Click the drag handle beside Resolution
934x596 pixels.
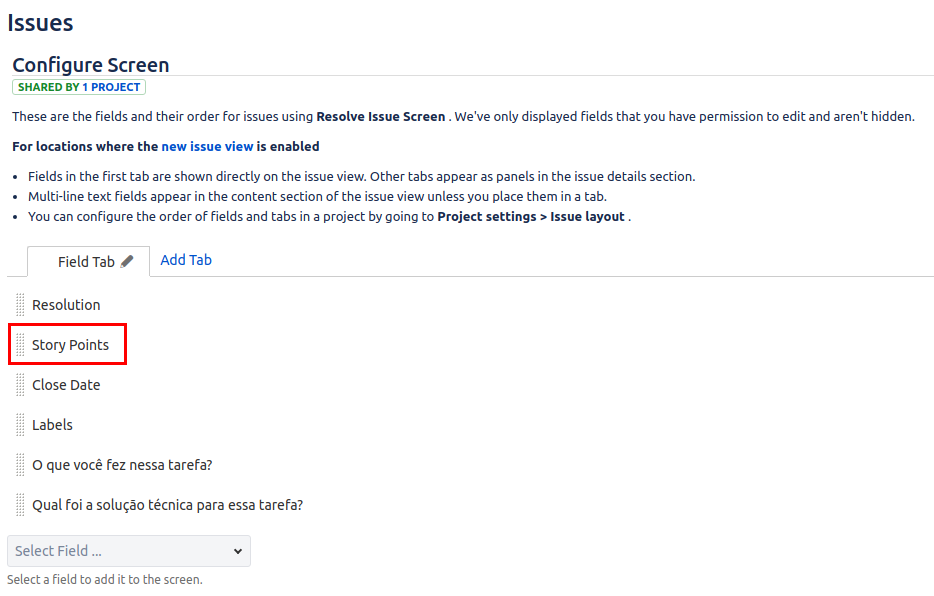pos(20,305)
